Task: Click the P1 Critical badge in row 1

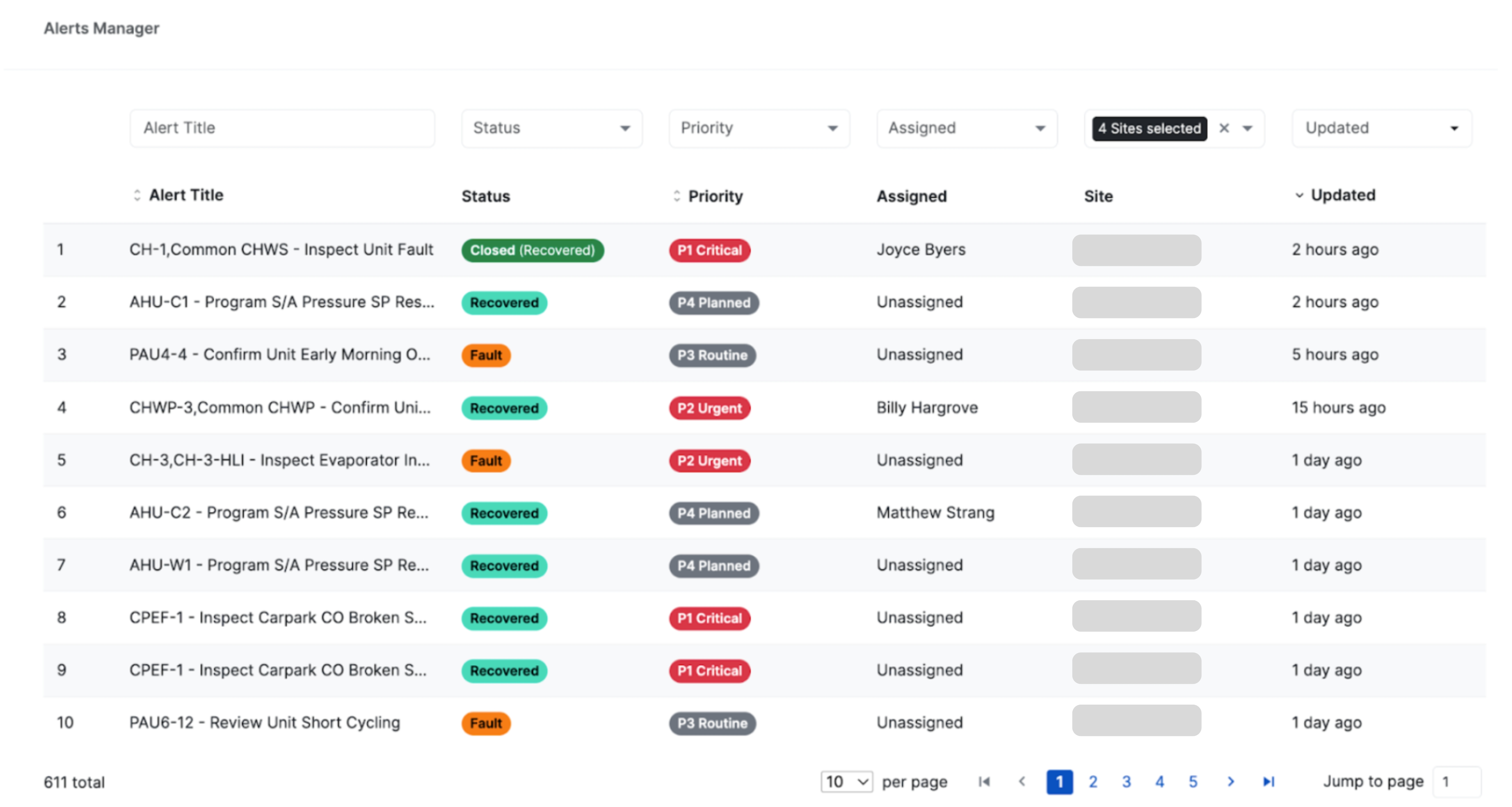Action: pos(709,250)
